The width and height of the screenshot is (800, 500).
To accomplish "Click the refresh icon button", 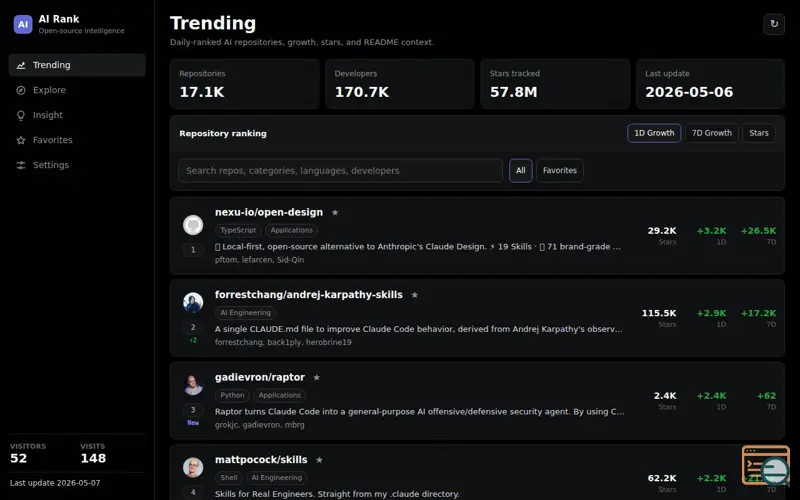I will (774, 24).
